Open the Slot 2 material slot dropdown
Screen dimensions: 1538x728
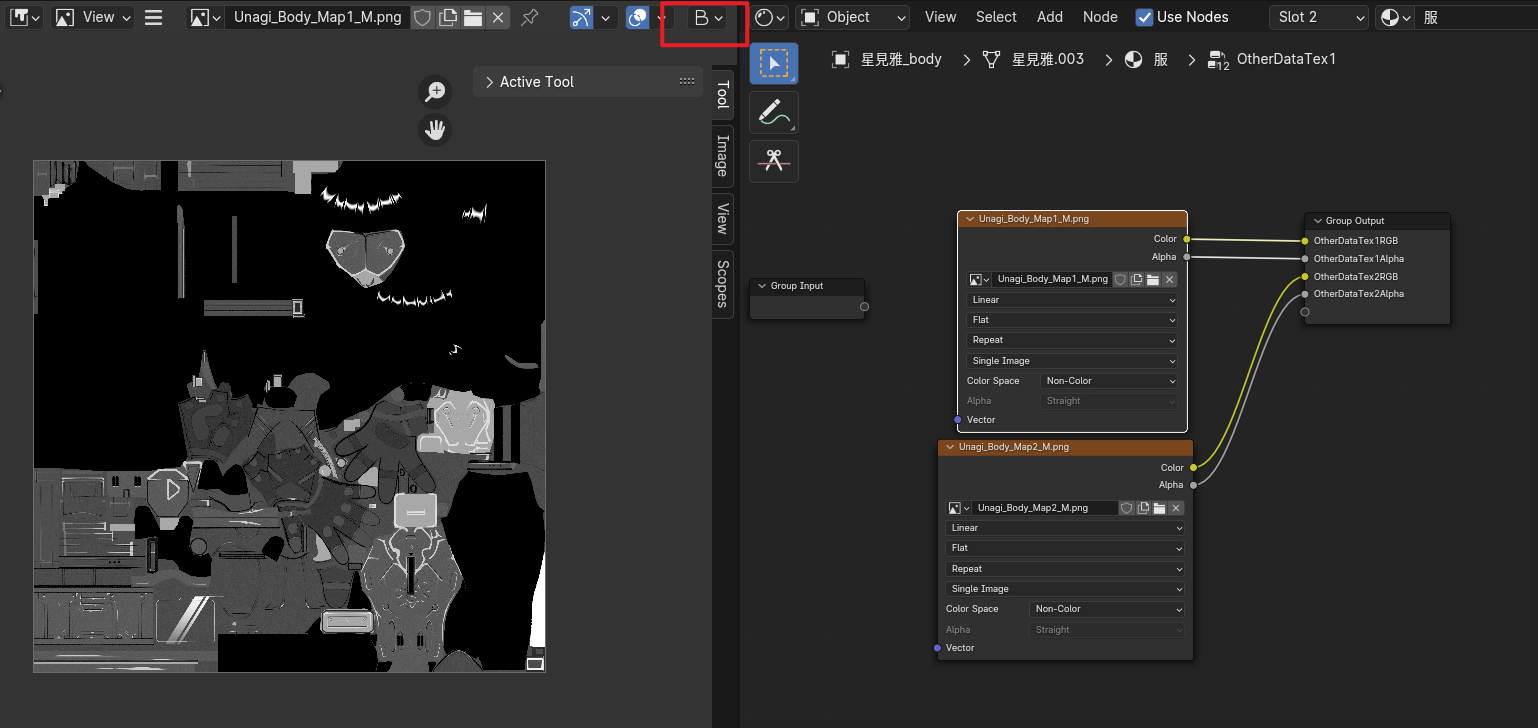(x=1318, y=17)
